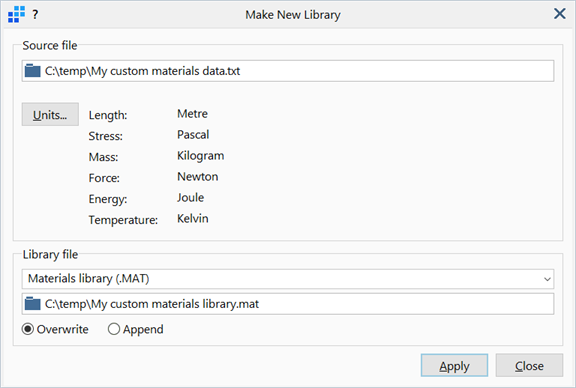576x388 pixels.
Task: Click the Close button at bottom right
Action: [529, 365]
